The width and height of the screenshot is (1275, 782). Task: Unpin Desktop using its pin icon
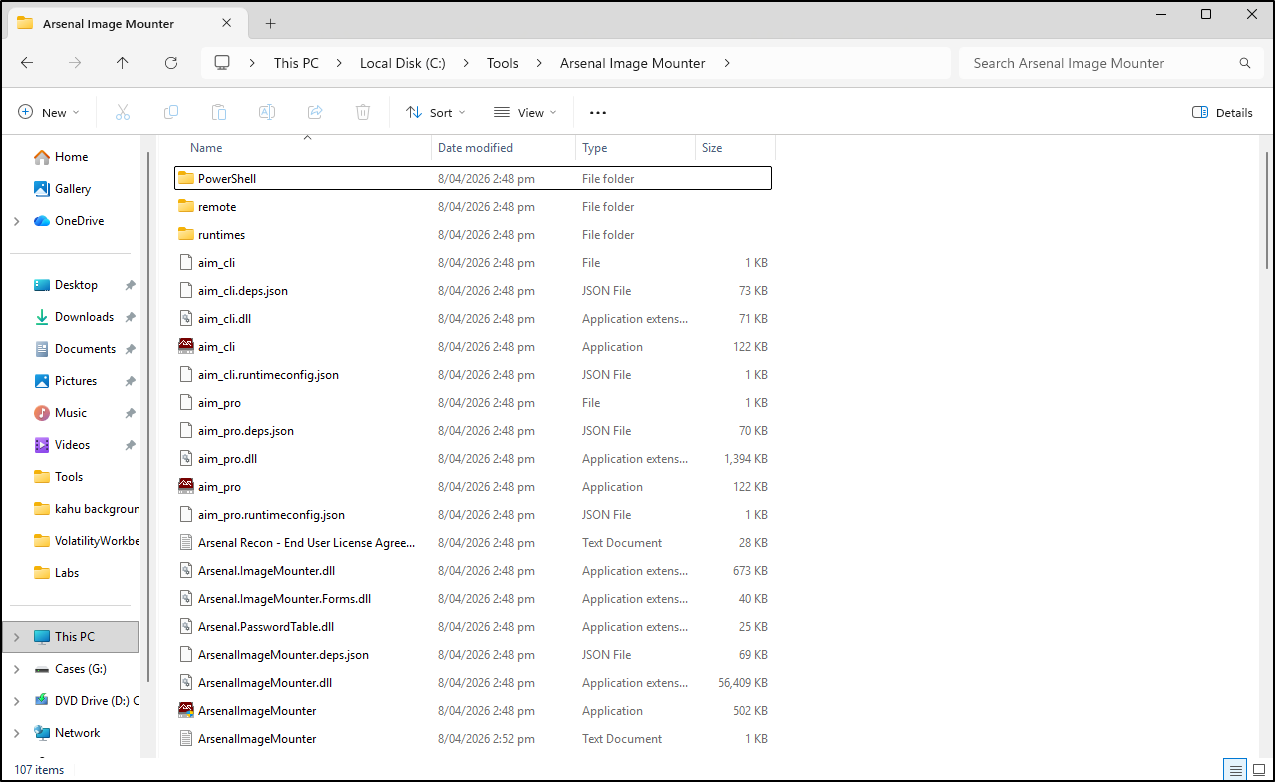click(130, 285)
